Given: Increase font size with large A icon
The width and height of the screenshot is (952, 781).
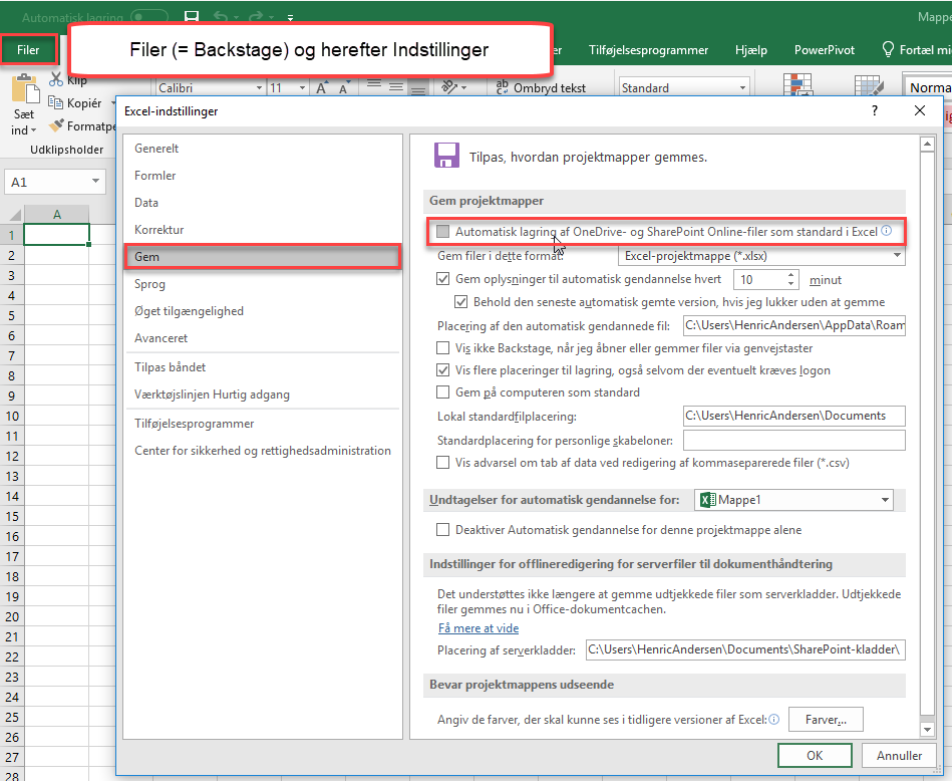Looking at the screenshot, I should point(322,87).
